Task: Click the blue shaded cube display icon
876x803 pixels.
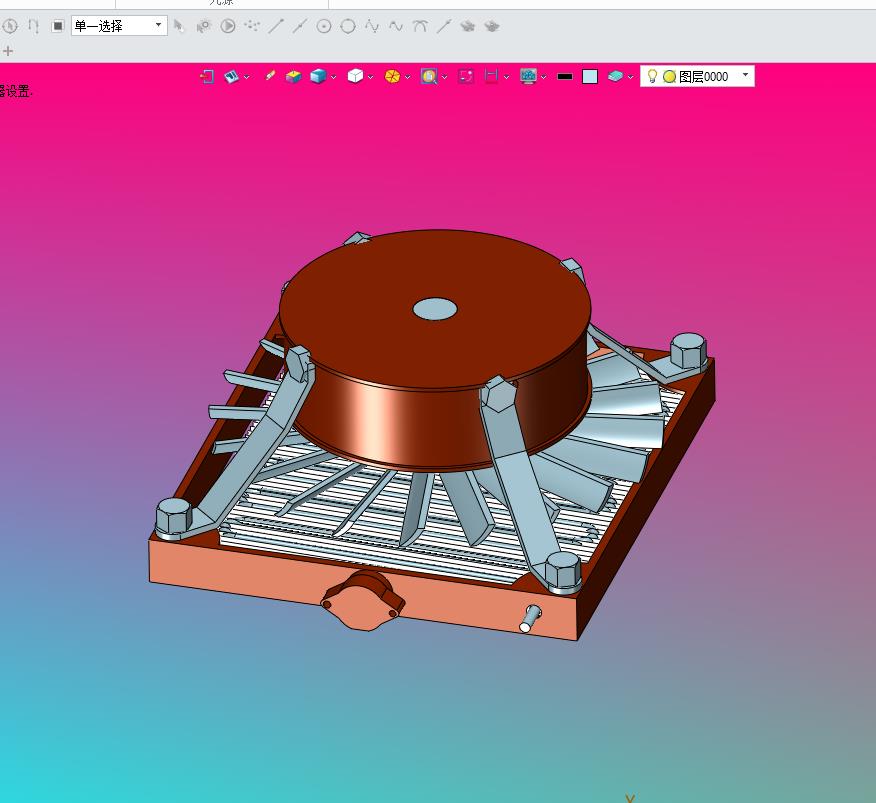Action: 318,76
